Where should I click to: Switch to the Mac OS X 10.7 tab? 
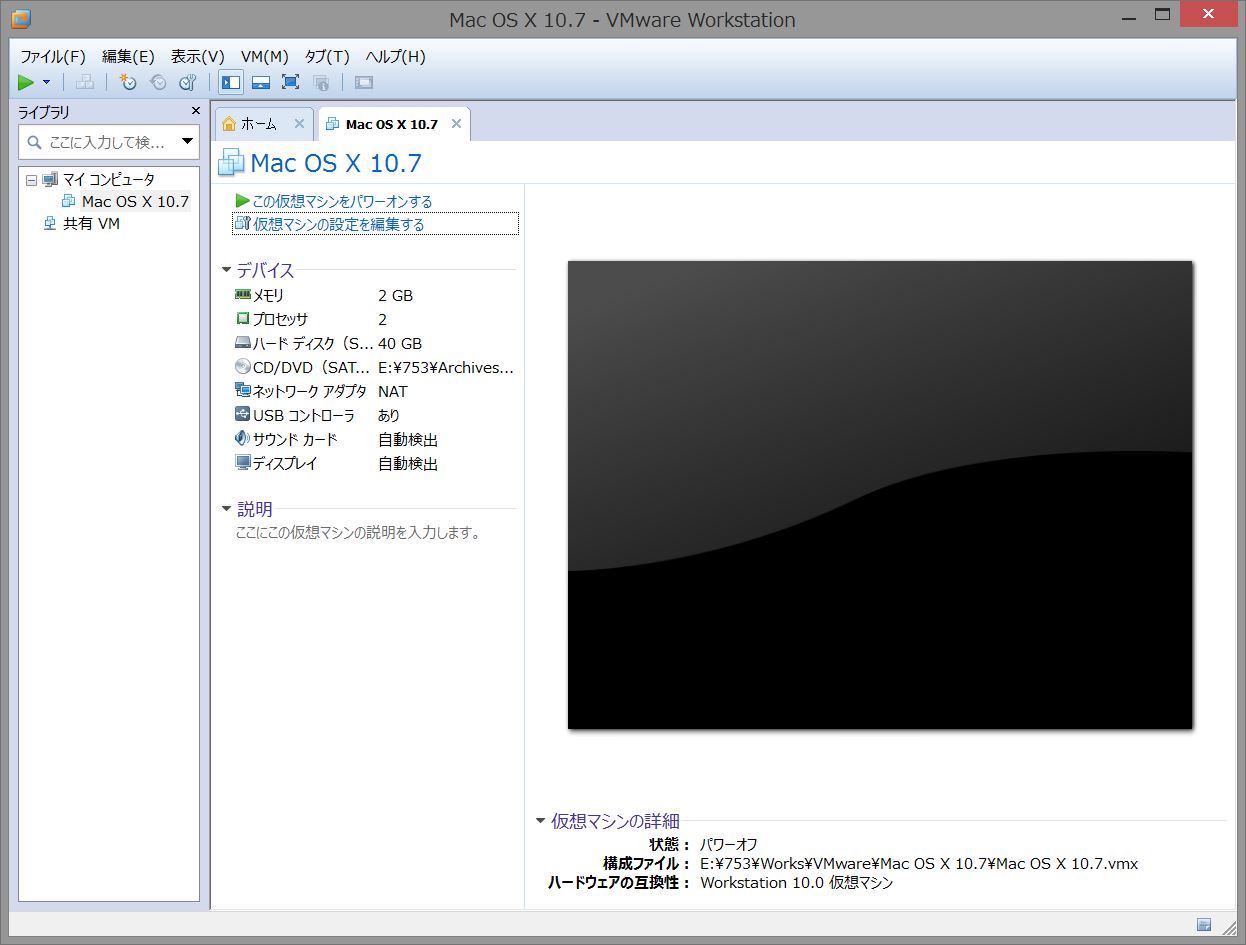[392, 124]
